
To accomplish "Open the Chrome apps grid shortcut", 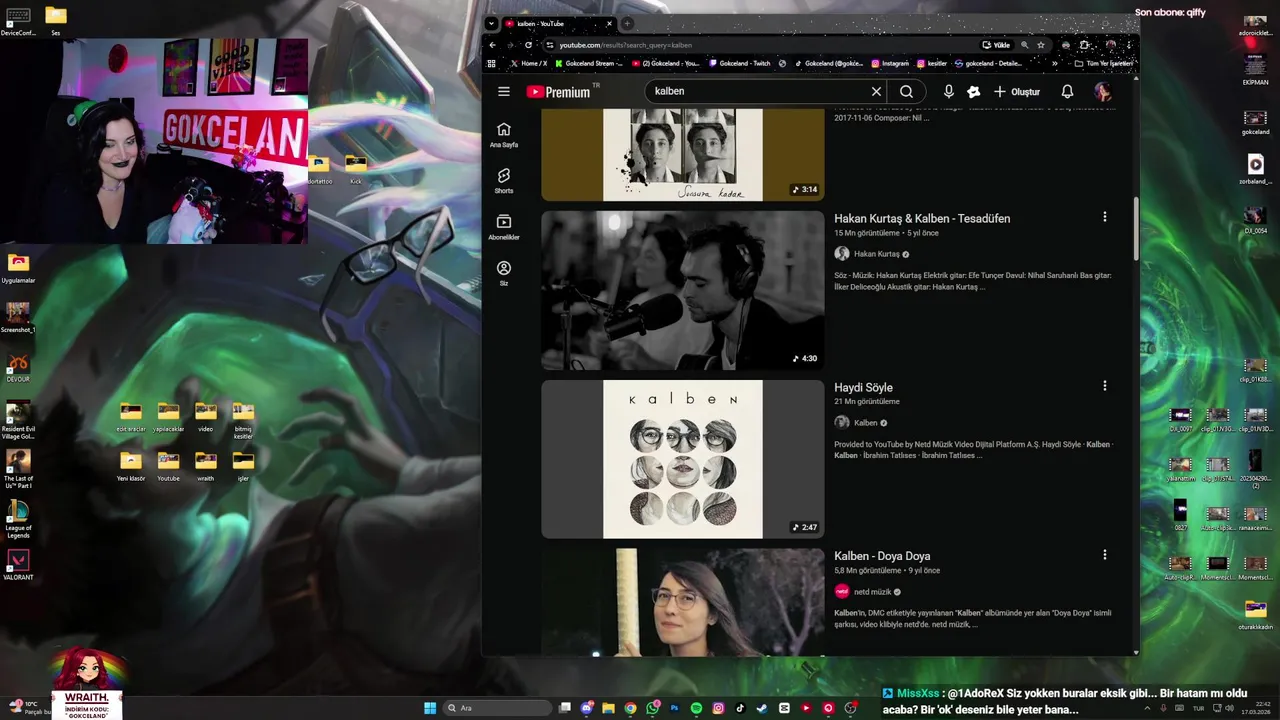I will [491, 63].
